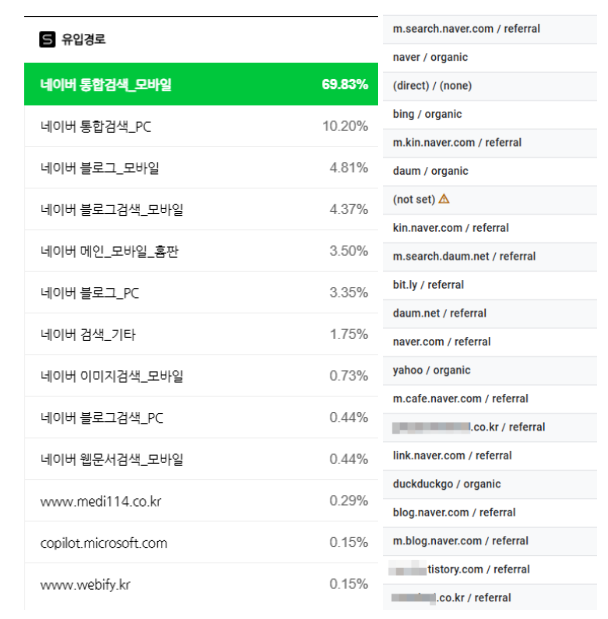Viewport: 608px width, 619px height.
Task: Select the 네이버 블로그_모바일 entry
Action: (201, 168)
